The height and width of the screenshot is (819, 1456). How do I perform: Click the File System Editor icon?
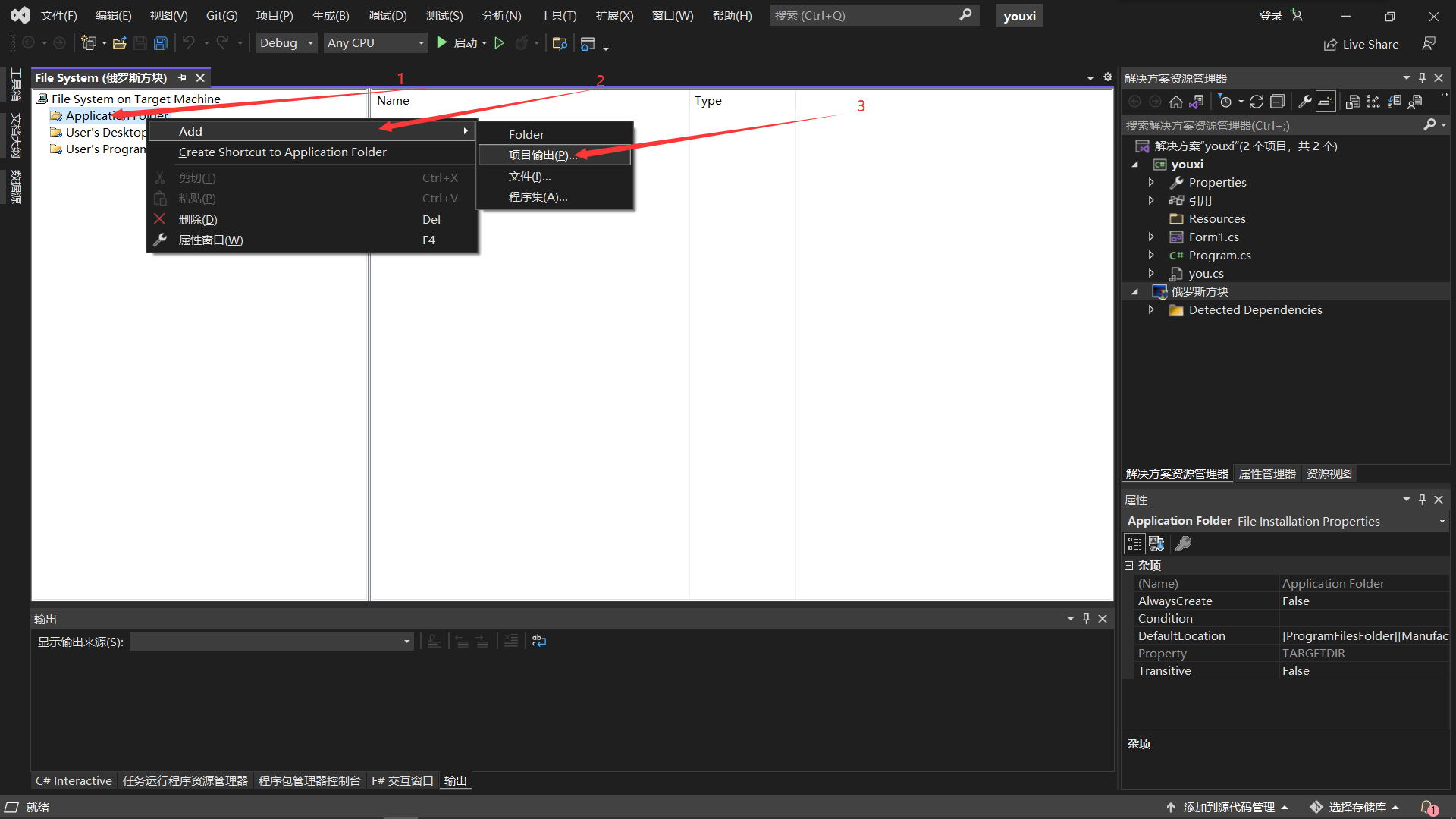1353,102
